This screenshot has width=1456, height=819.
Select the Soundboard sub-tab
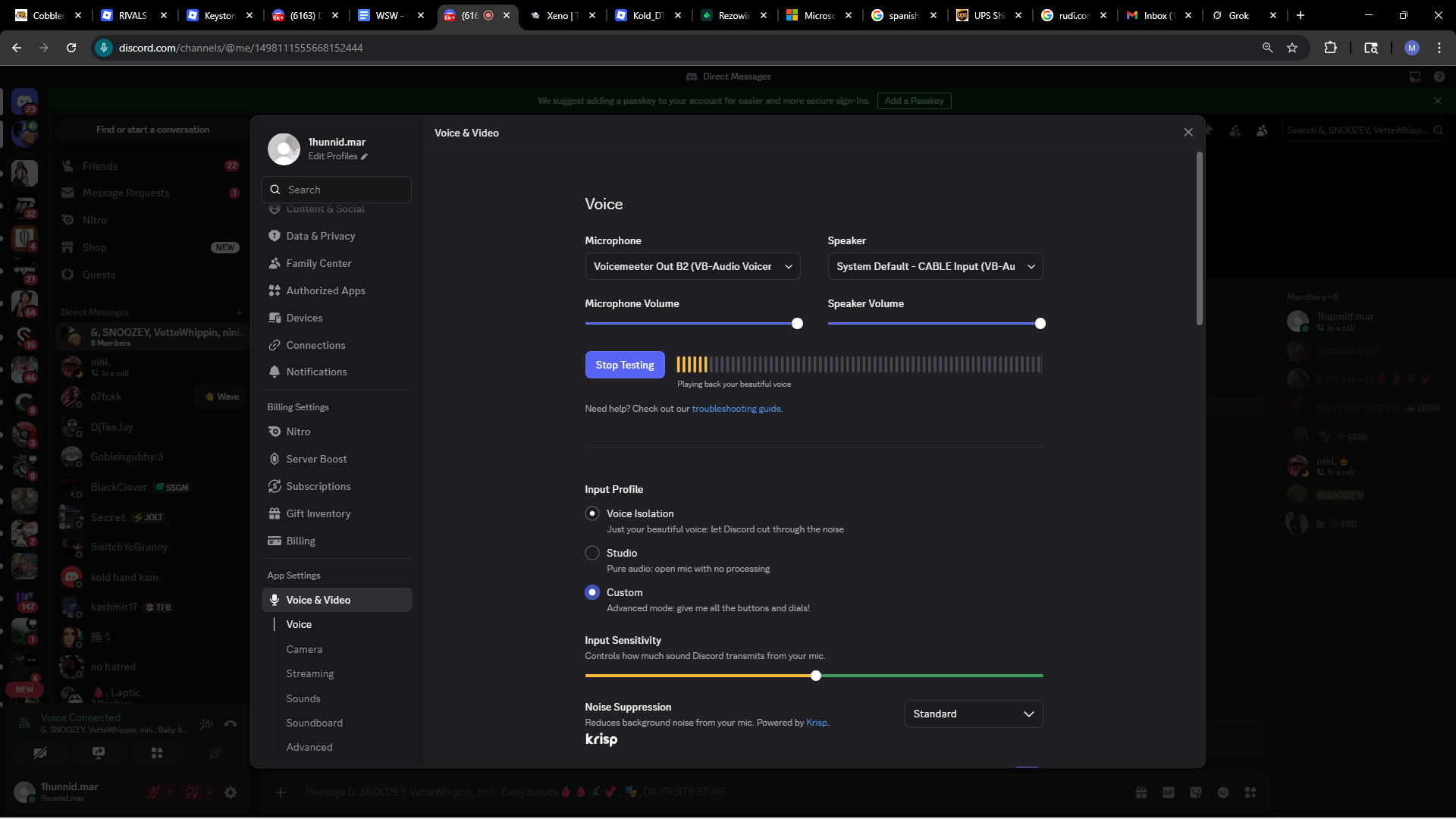tap(314, 723)
